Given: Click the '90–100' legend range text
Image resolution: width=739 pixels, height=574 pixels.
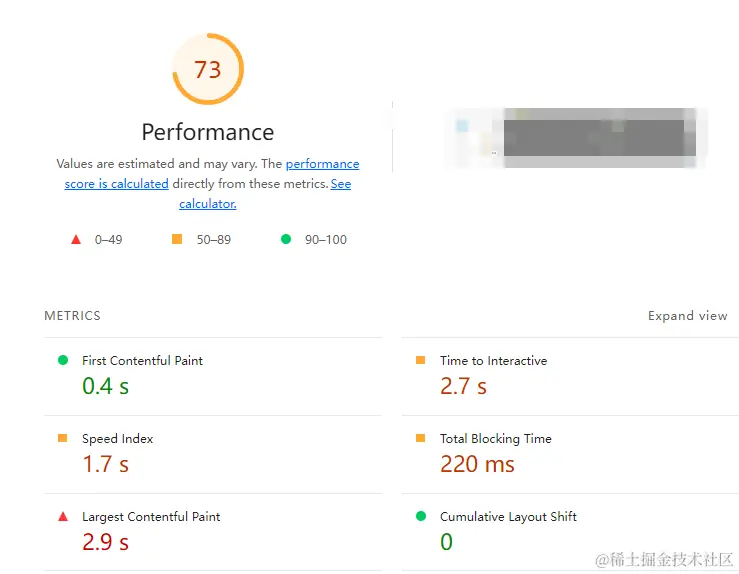Looking at the screenshot, I should tap(326, 239).
